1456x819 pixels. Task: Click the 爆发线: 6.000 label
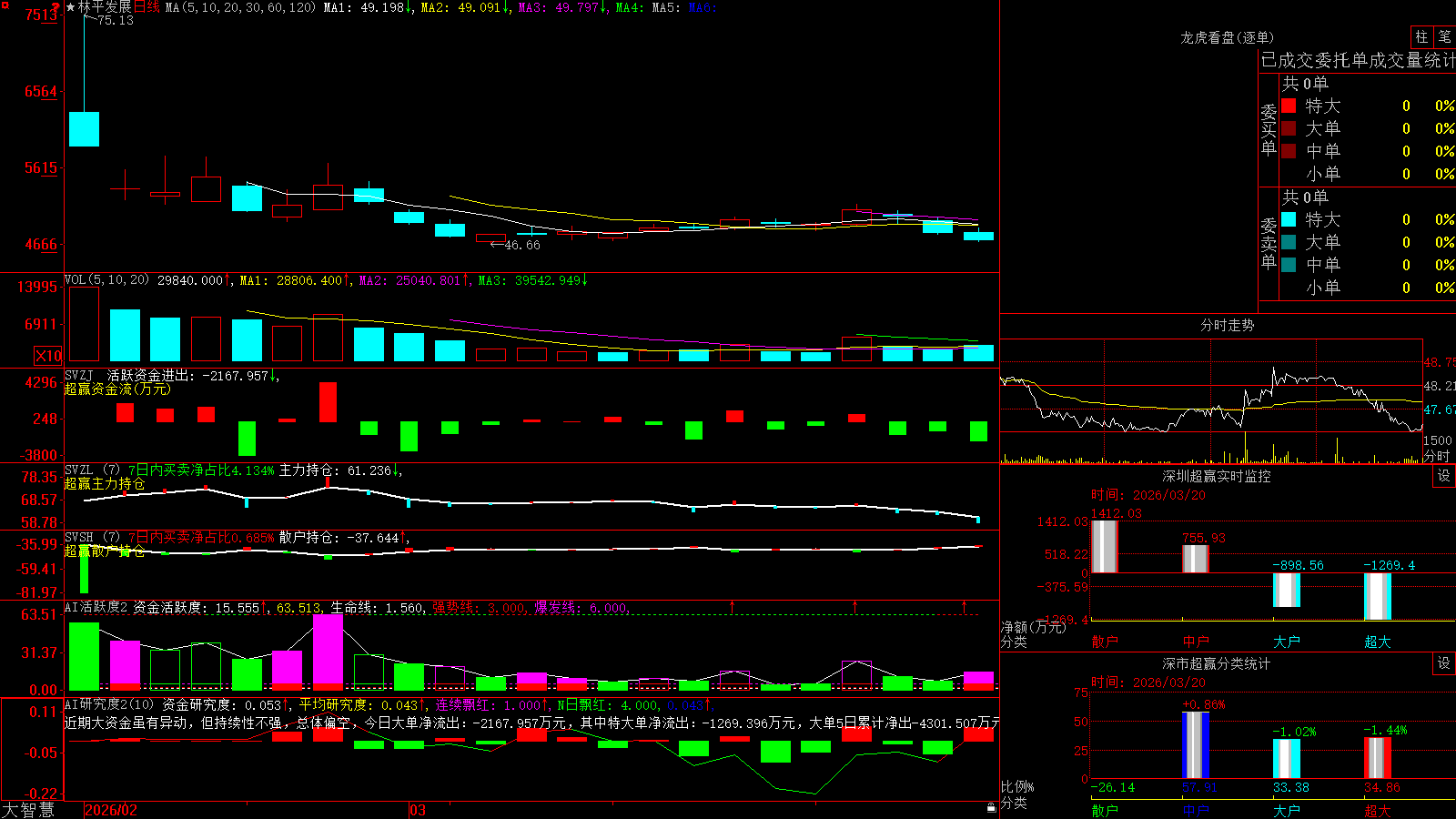point(581,608)
